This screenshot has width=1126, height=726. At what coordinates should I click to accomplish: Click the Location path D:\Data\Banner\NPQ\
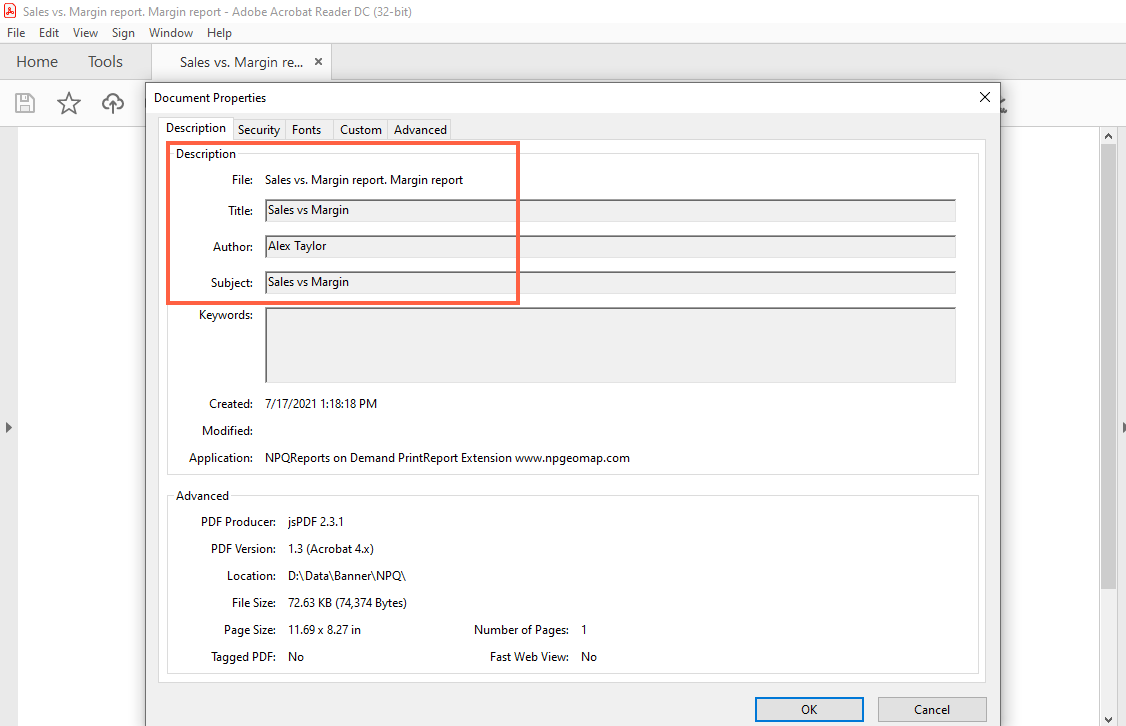347,576
